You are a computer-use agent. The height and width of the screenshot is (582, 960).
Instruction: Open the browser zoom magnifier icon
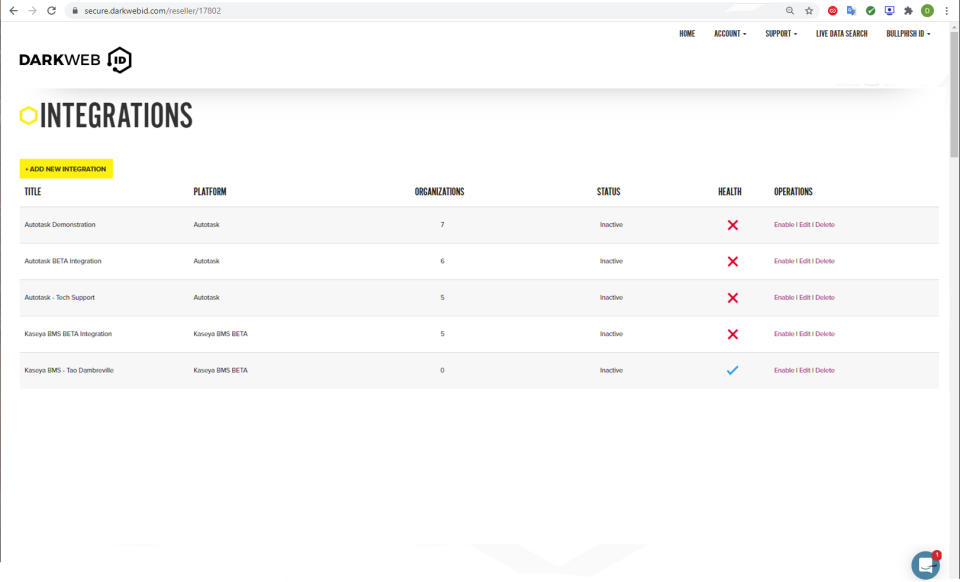[790, 10]
